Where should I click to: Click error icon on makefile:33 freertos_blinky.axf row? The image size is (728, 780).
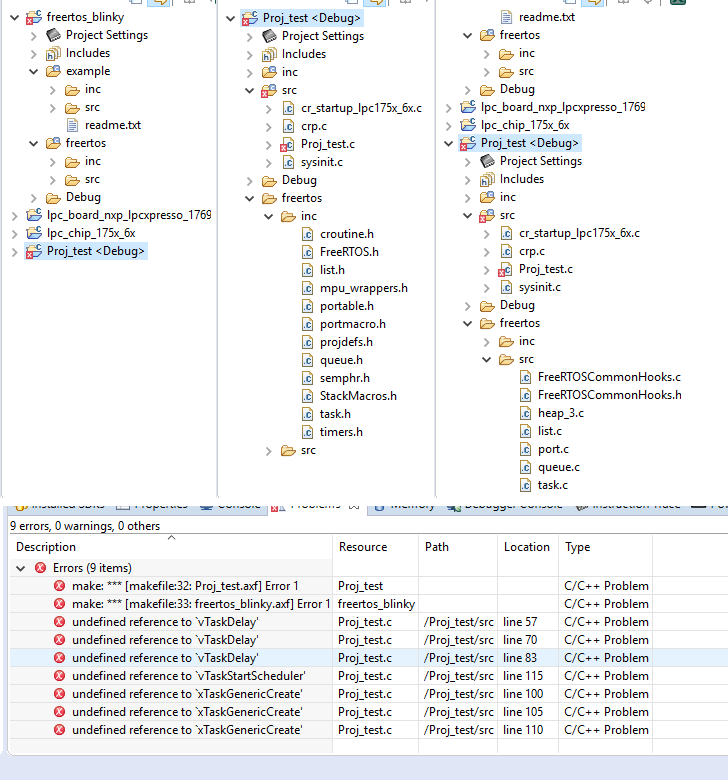(x=59, y=604)
